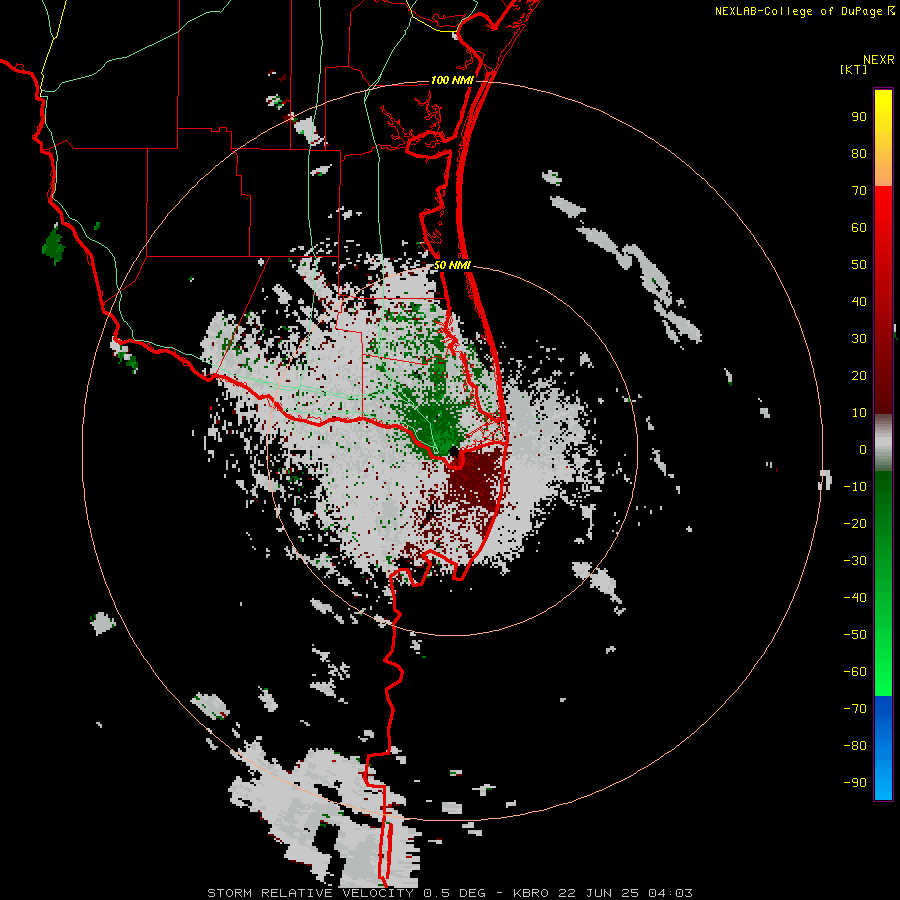The height and width of the screenshot is (900, 900).
Task: Click the isolated green echo west of the border
Action: tap(53, 245)
